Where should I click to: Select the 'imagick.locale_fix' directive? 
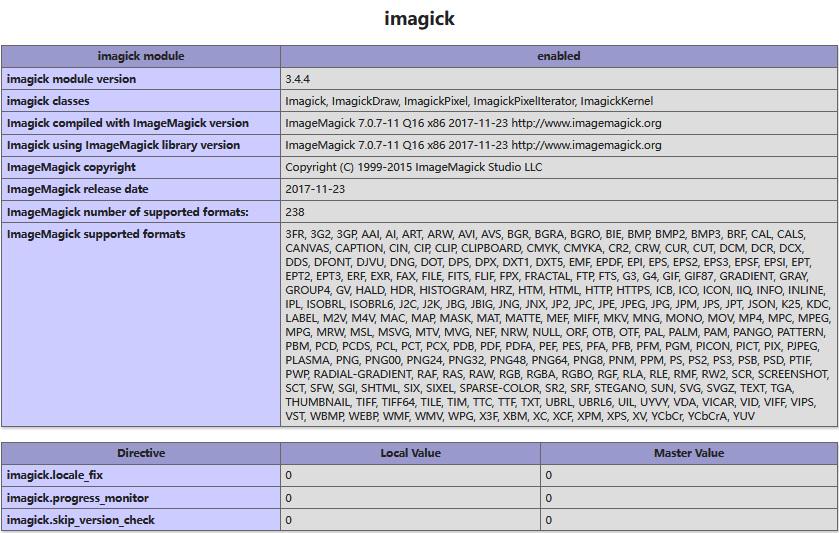tap(55, 475)
